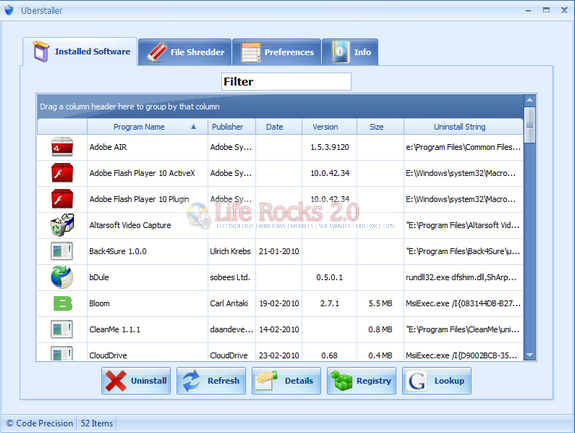
Task: Click the date 14-02-2010 cell
Action: (x=279, y=329)
